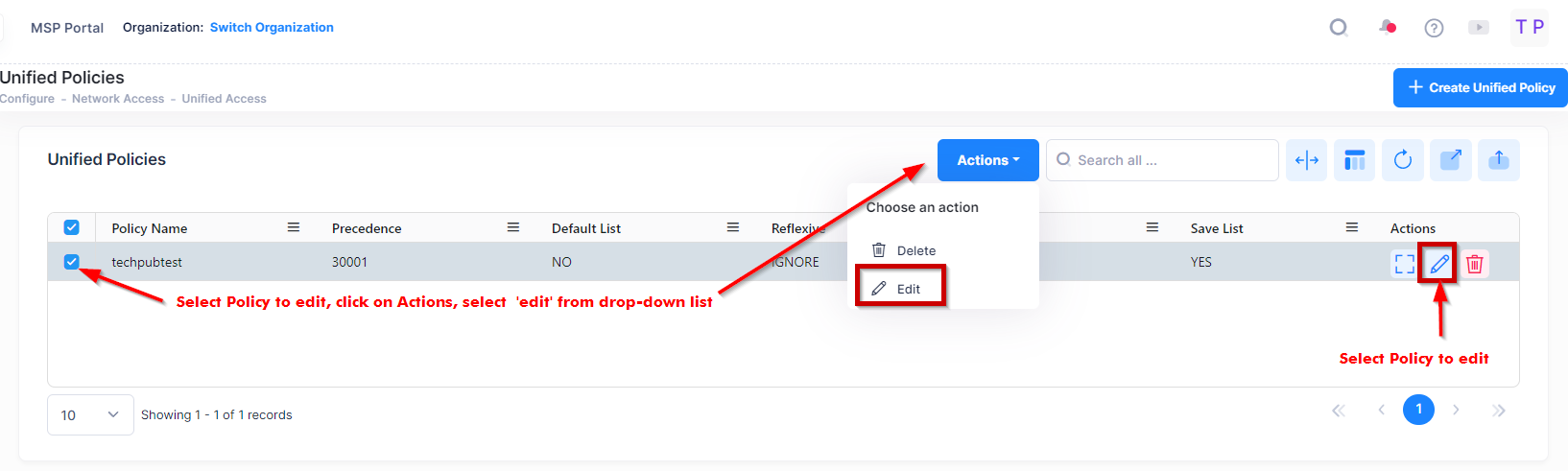Click the column width fit icon
This screenshot has width=1568, height=471.
pyautogui.click(x=1307, y=160)
